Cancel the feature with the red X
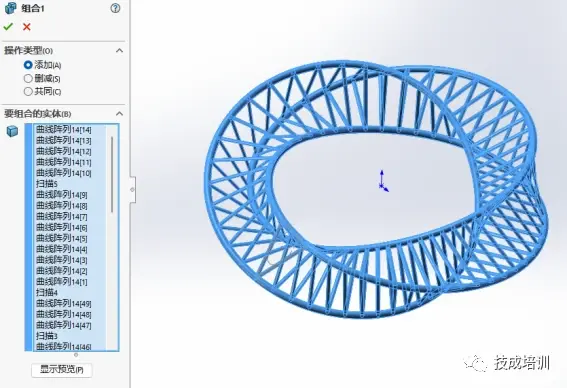This screenshot has height=388, width=567. pos(27,27)
